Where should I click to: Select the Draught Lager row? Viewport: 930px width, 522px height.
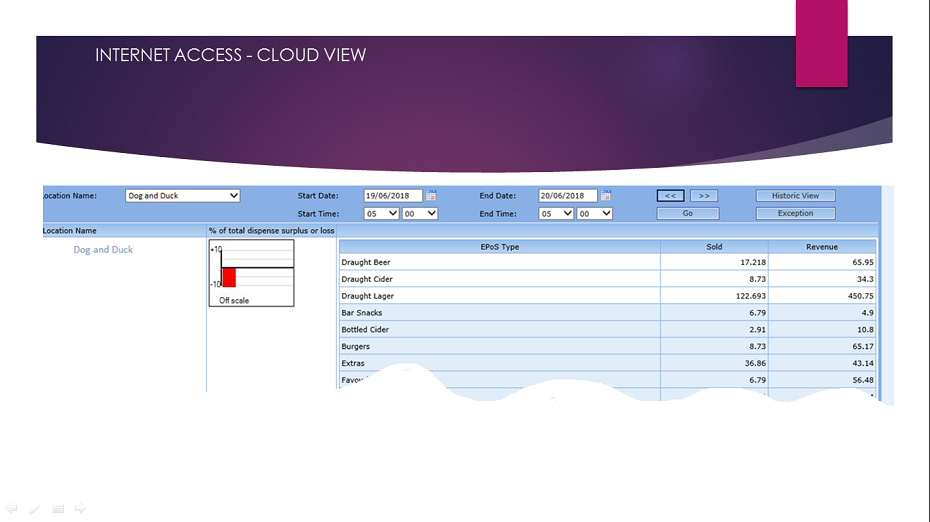(x=607, y=296)
